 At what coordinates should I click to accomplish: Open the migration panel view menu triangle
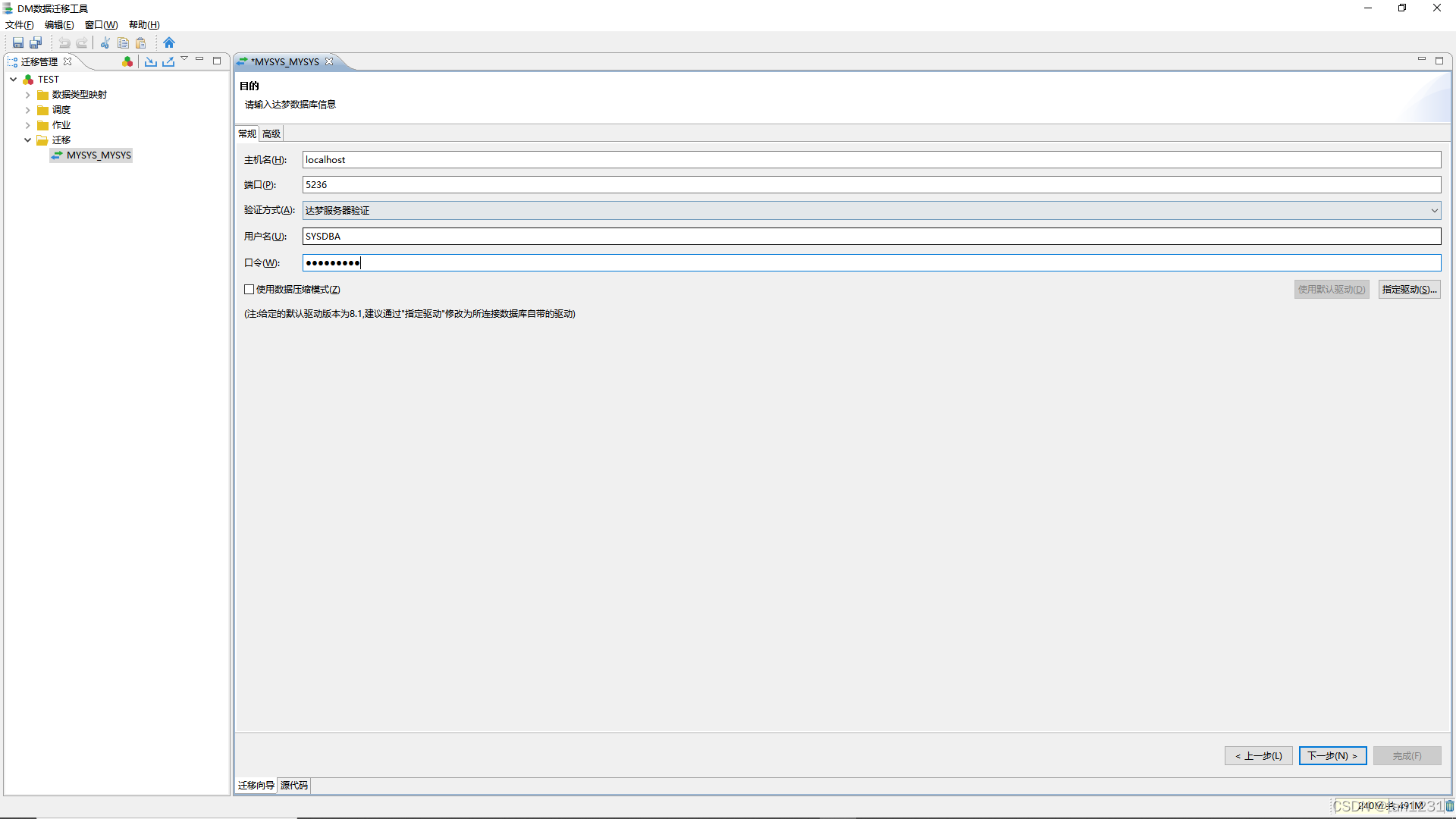[x=184, y=59]
